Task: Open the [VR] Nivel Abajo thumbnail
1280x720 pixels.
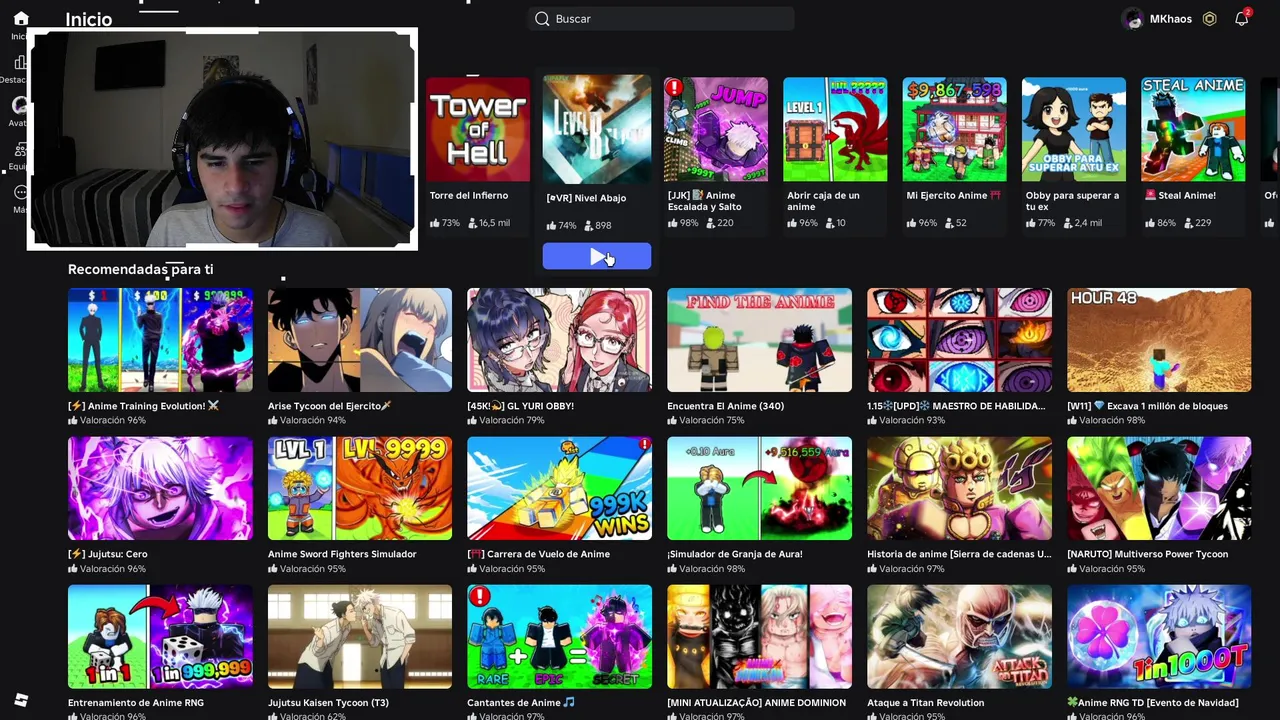Action: coord(597,128)
